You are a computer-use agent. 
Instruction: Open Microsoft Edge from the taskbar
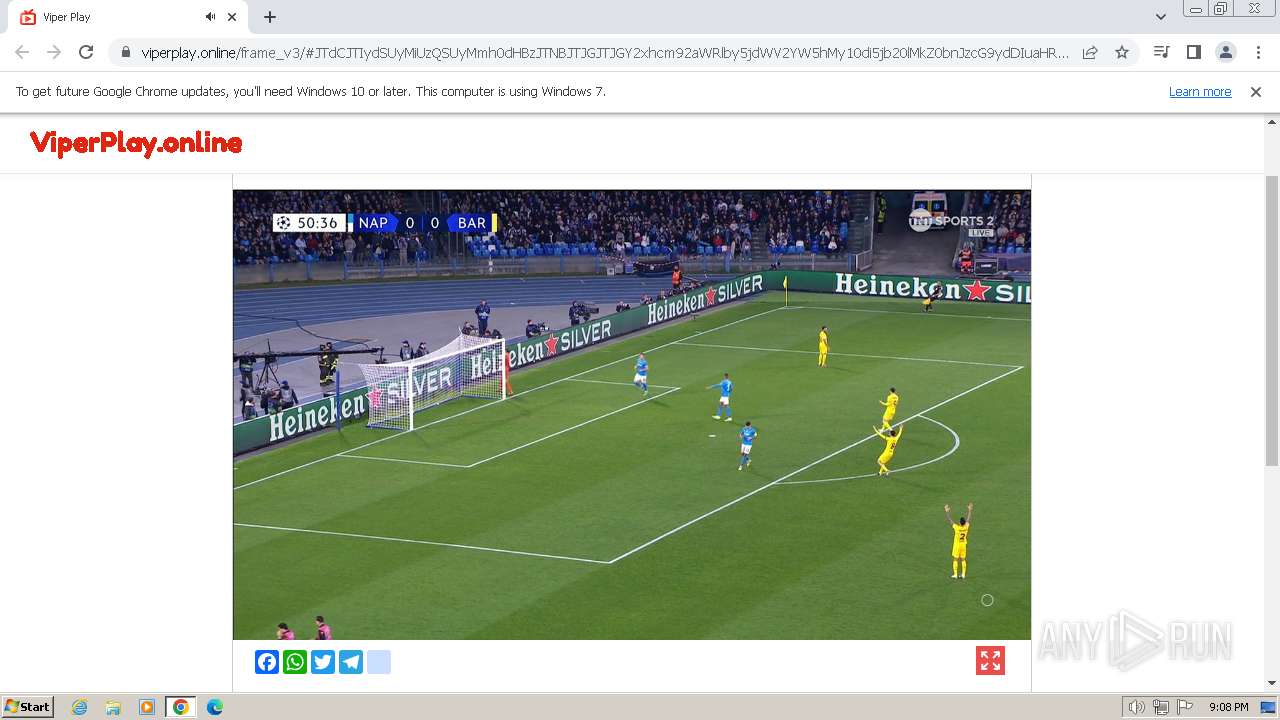(x=214, y=707)
